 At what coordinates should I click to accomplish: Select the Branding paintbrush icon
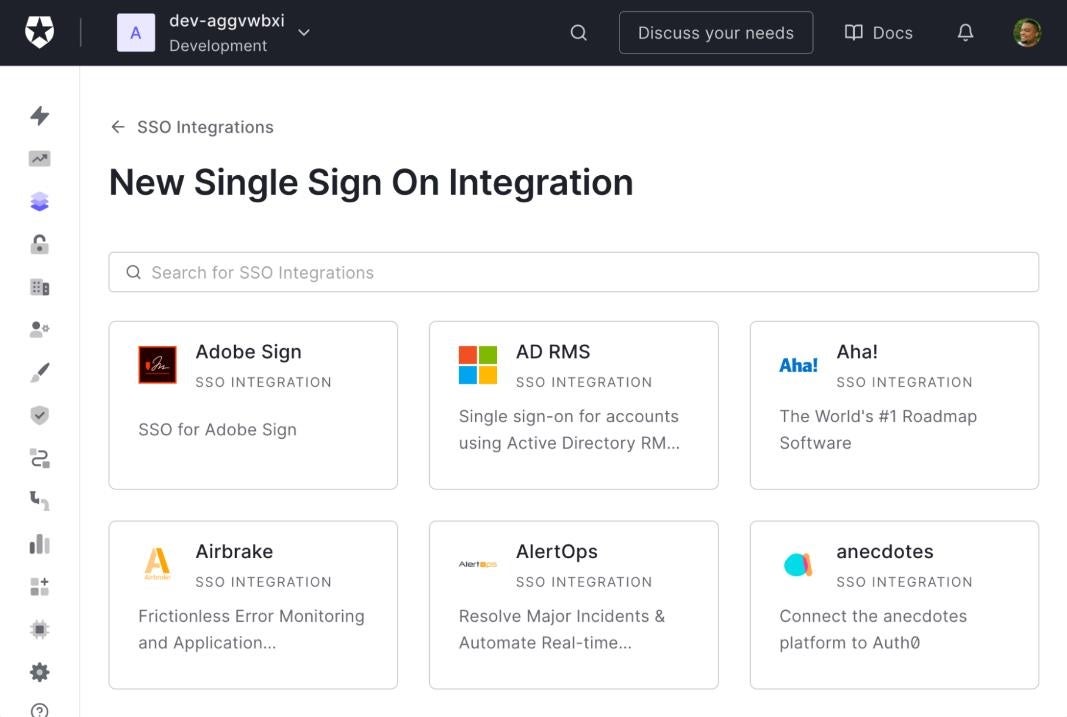[40, 373]
